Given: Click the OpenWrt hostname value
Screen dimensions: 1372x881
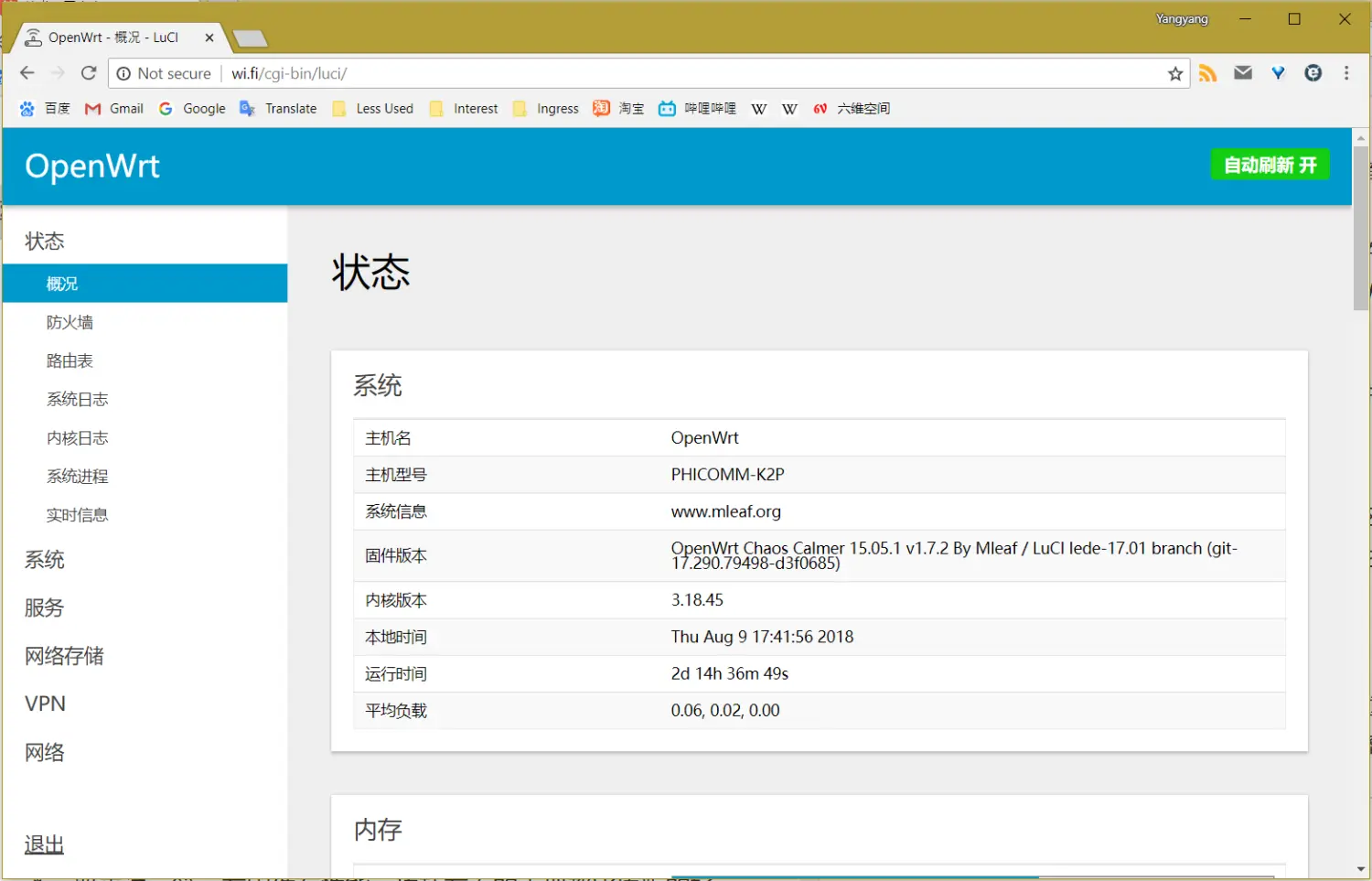Looking at the screenshot, I should click(x=705, y=437).
